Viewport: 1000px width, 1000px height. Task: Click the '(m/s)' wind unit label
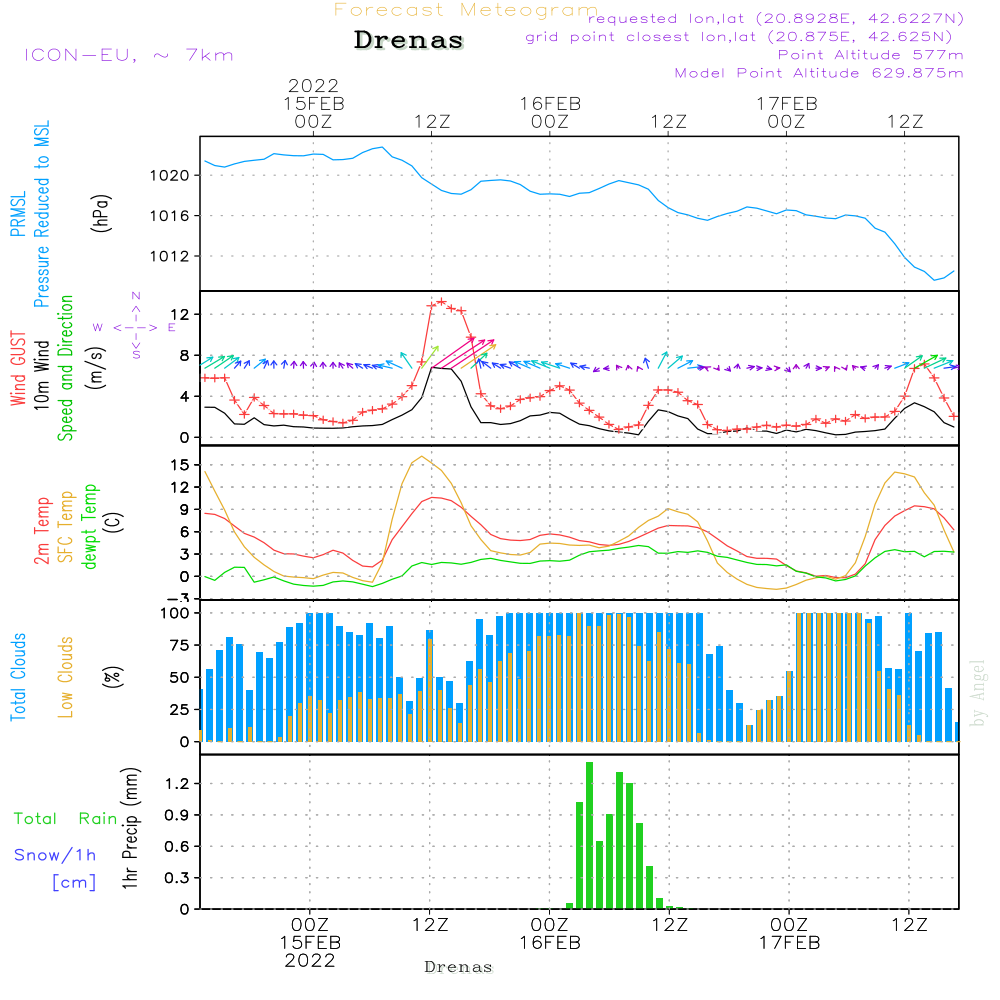(96, 368)
